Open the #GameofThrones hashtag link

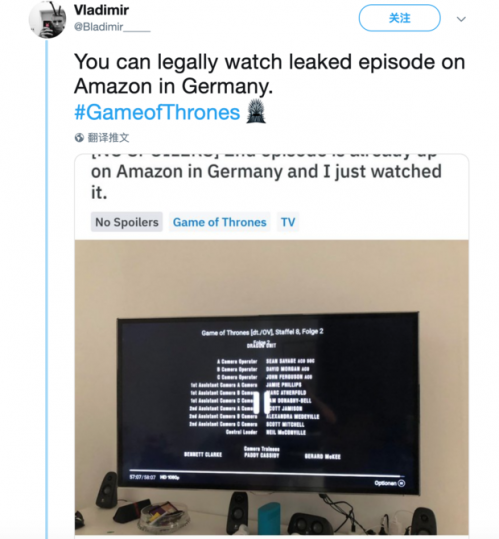click(157, 112)
